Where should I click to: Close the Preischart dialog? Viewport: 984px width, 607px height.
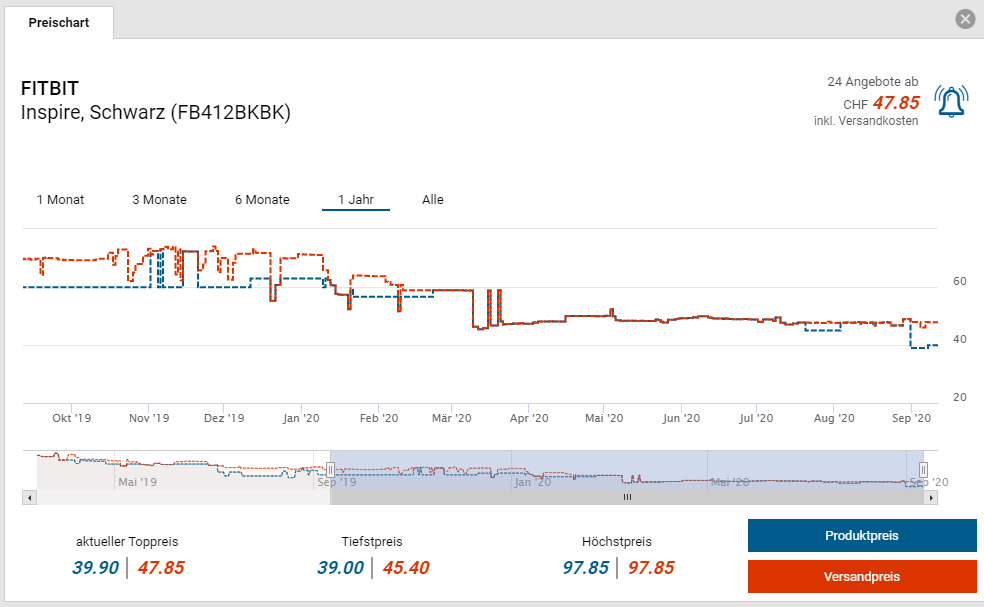(x=964, y=19)
